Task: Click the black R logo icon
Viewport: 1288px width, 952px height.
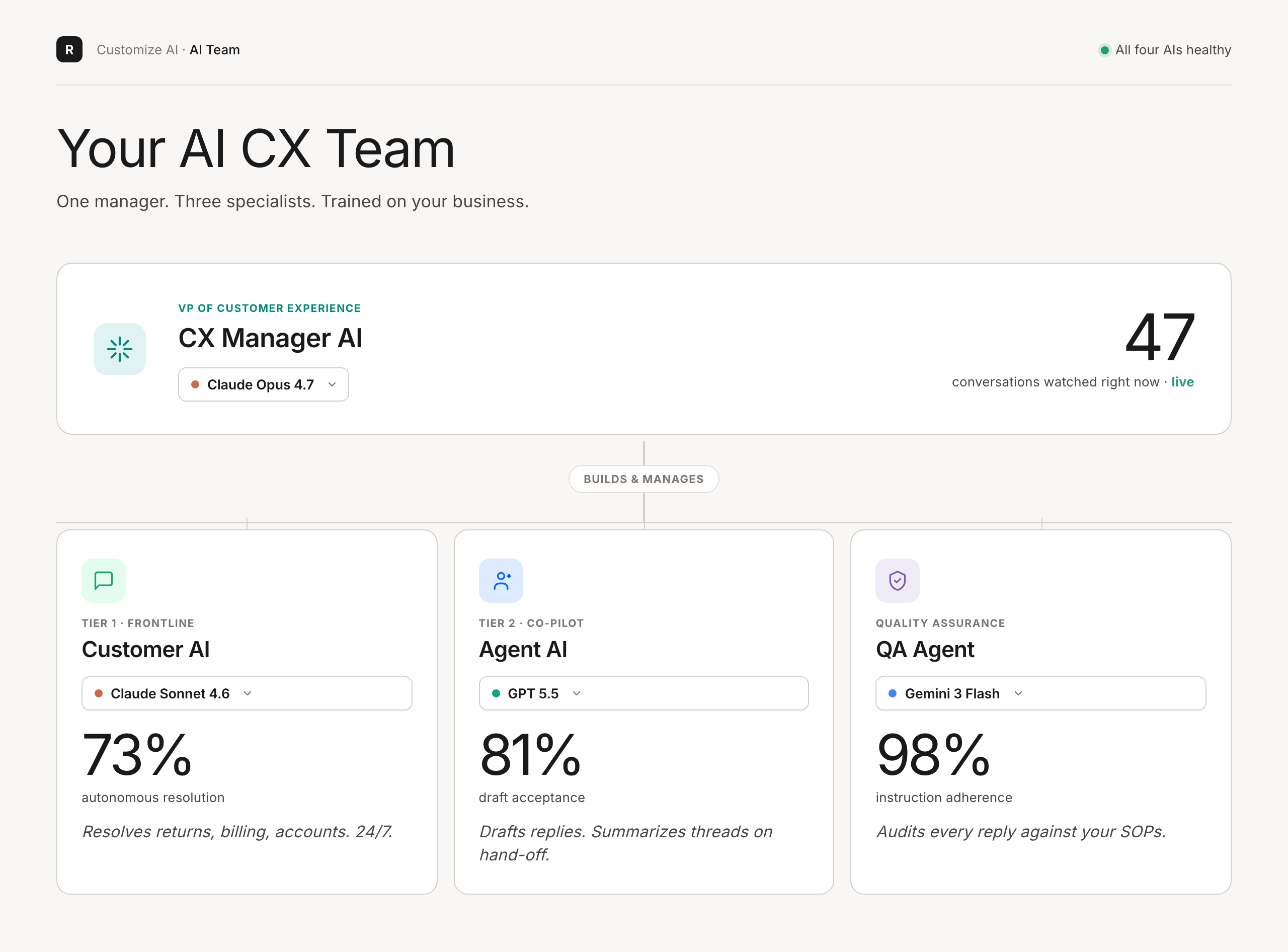Action: [69, 49]
